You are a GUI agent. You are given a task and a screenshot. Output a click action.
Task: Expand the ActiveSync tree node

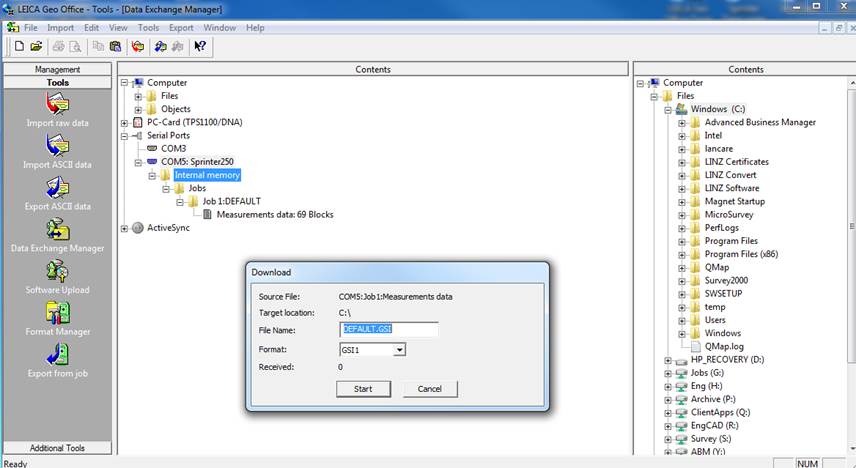(x=125, y=228)
